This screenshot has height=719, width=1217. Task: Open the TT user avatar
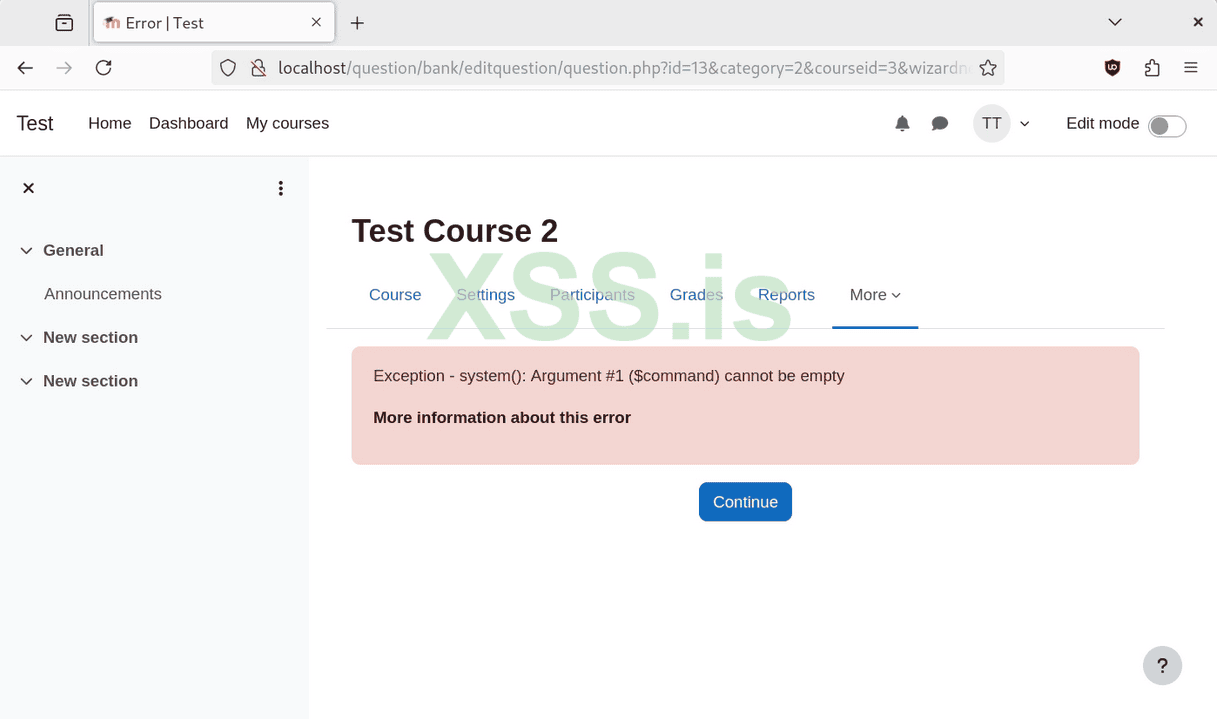pos(991,123)
